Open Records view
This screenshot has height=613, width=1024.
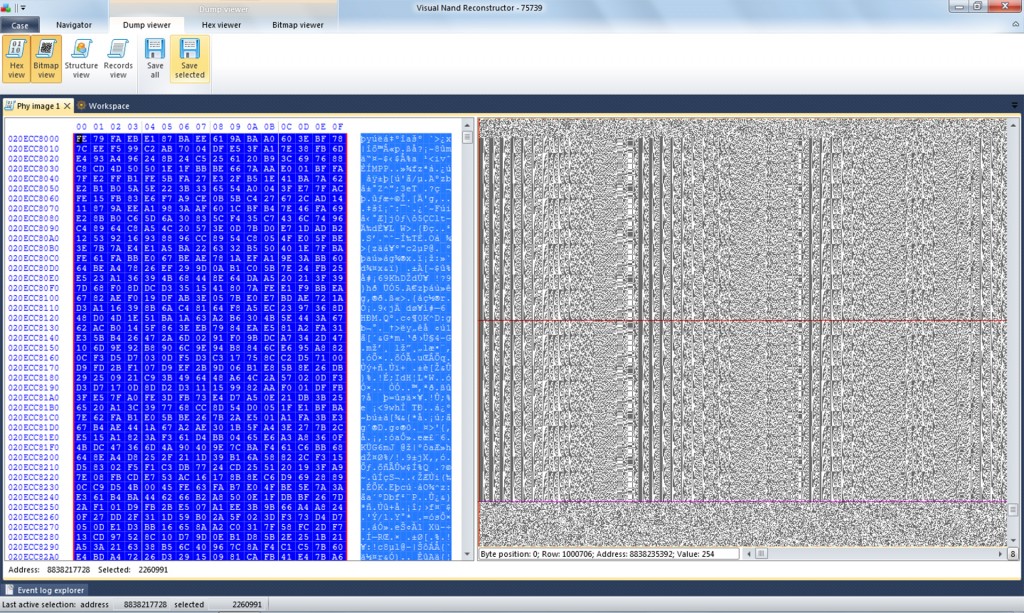(118, 59)
